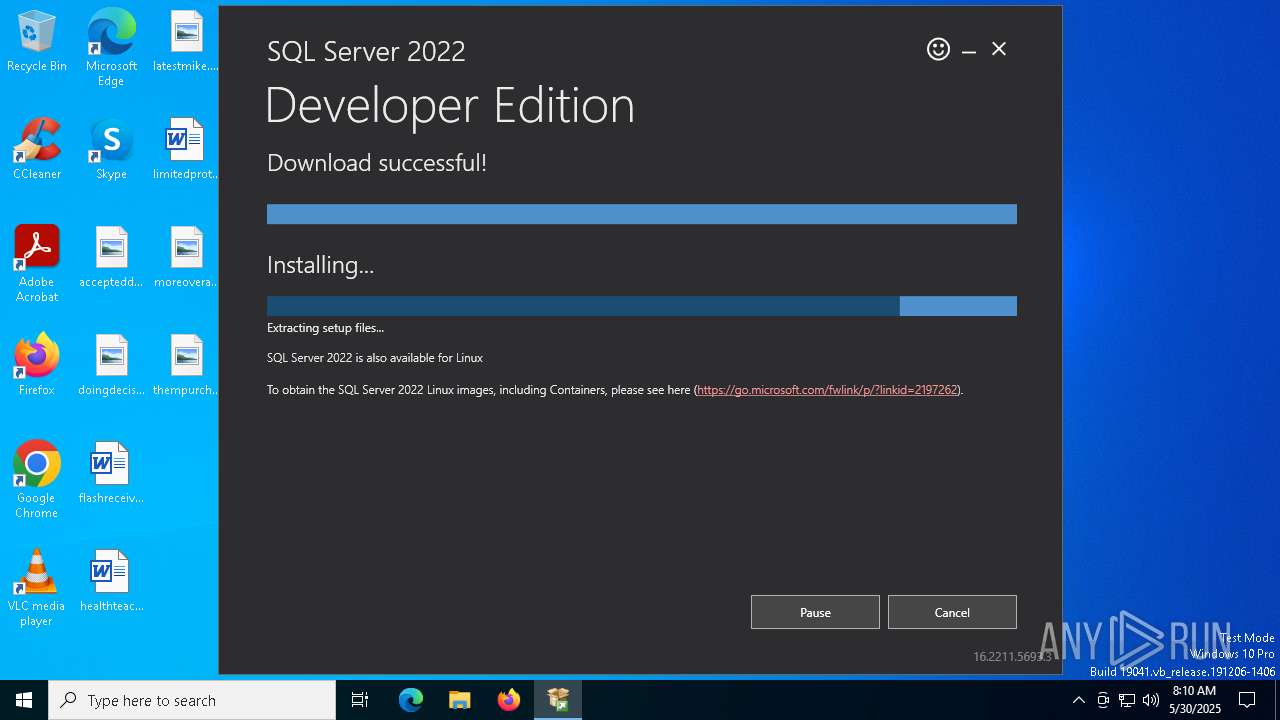Launch Microsoft Edge desktop shortcut
1280x720 pixels.
(111, 47)
